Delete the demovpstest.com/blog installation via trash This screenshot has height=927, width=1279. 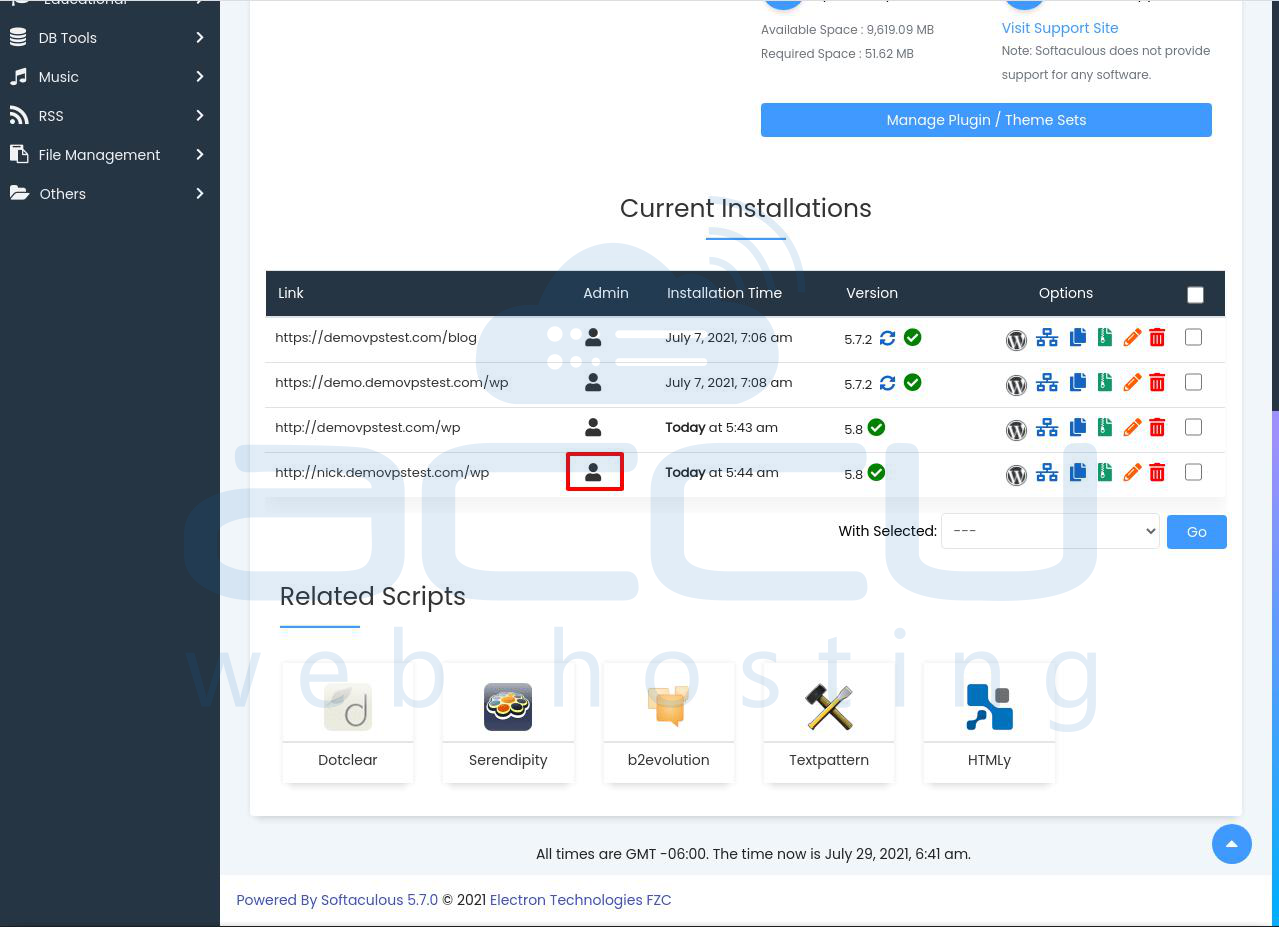coord(1157,338)
